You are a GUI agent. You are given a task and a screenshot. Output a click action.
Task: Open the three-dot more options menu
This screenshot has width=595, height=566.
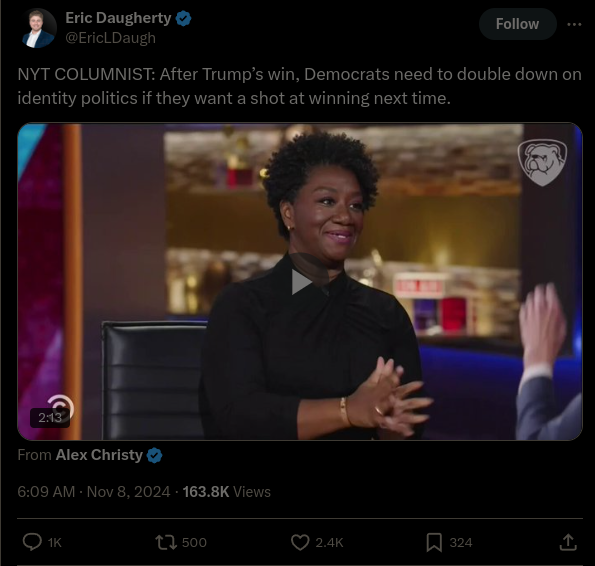(x=574, y=24)
